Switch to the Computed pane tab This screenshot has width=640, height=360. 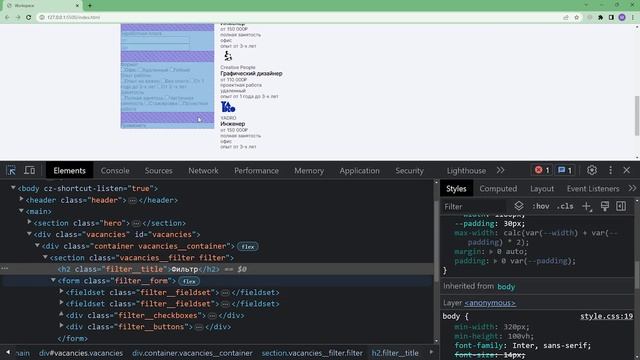pos(498,189)
